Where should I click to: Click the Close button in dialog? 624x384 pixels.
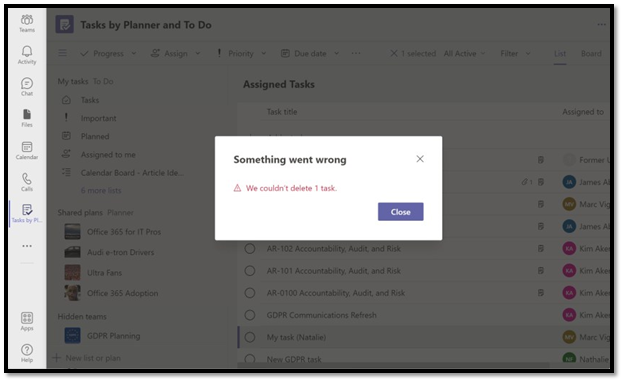[400, 212]
